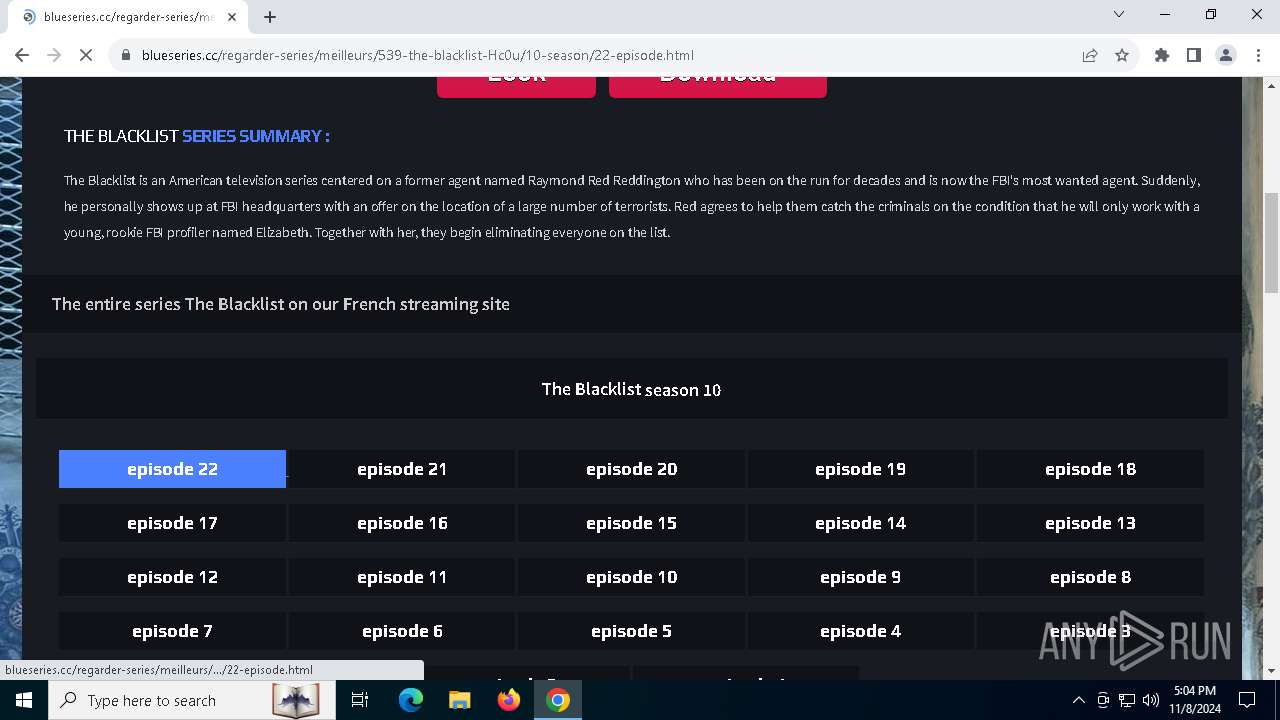Open the notification center icon

point(1247,700)
